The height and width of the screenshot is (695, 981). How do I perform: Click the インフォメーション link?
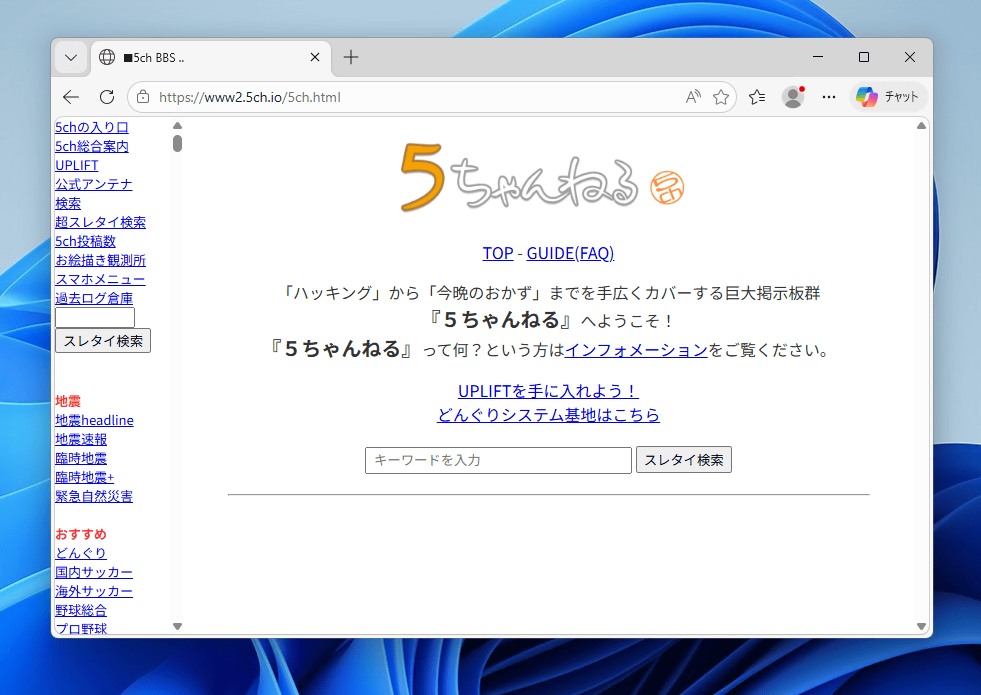tap(636, 350)
